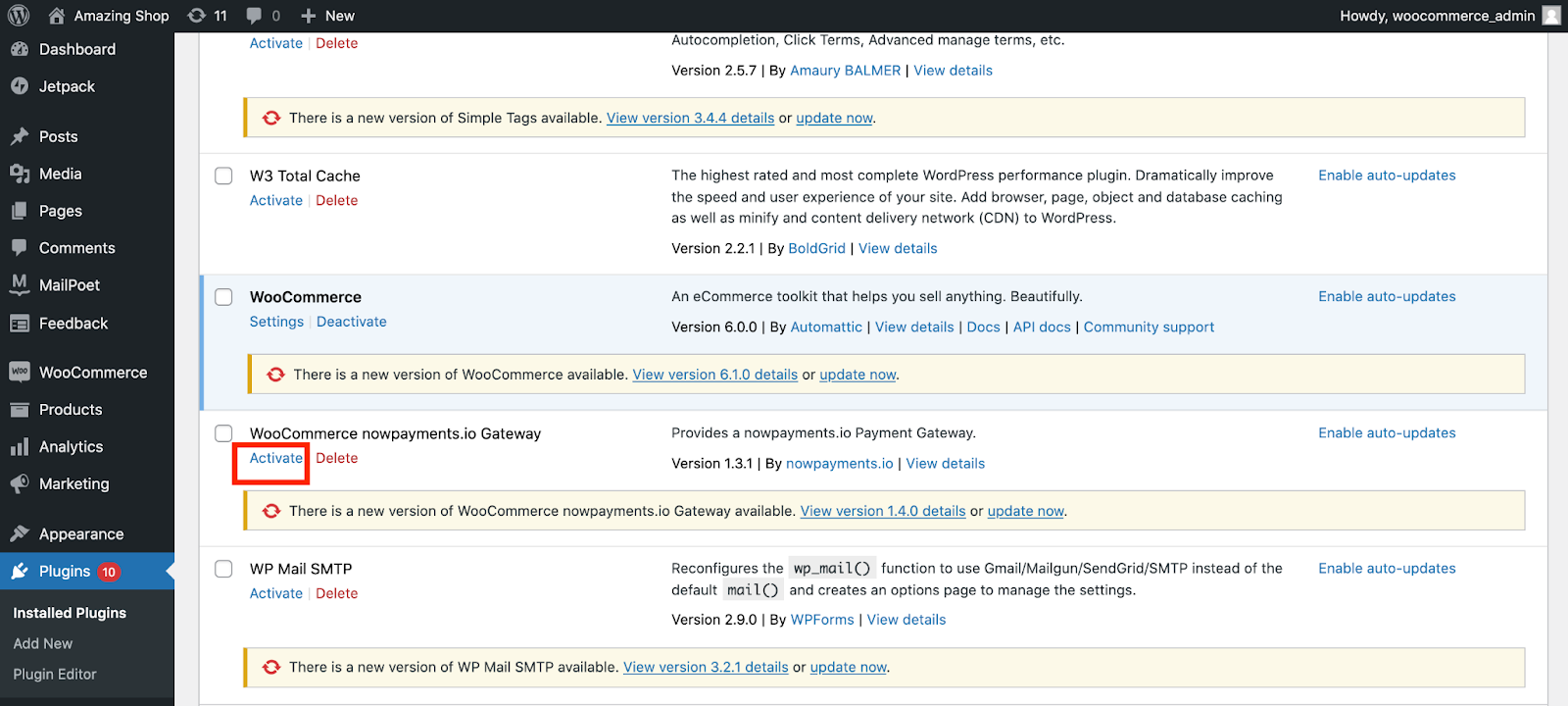Click the Analytics bar chart icon
The height and width of the screenshot is (706, 1568).
coord(20,447)
